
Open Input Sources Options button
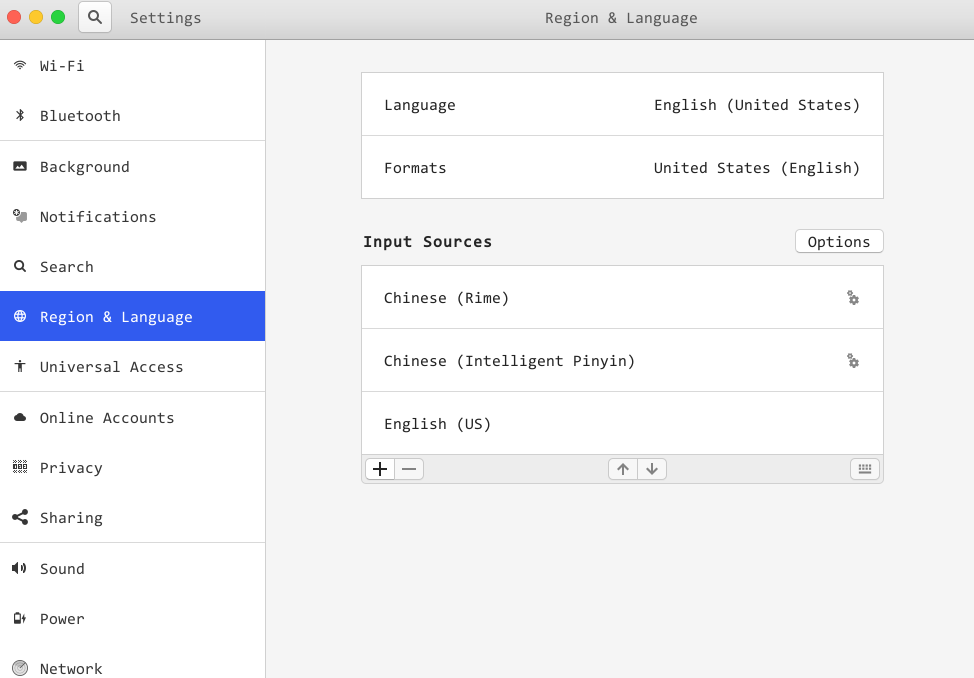click(839, 241)
